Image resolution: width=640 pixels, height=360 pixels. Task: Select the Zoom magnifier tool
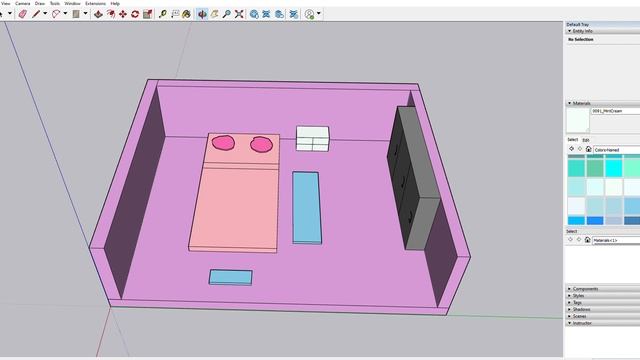227,14
